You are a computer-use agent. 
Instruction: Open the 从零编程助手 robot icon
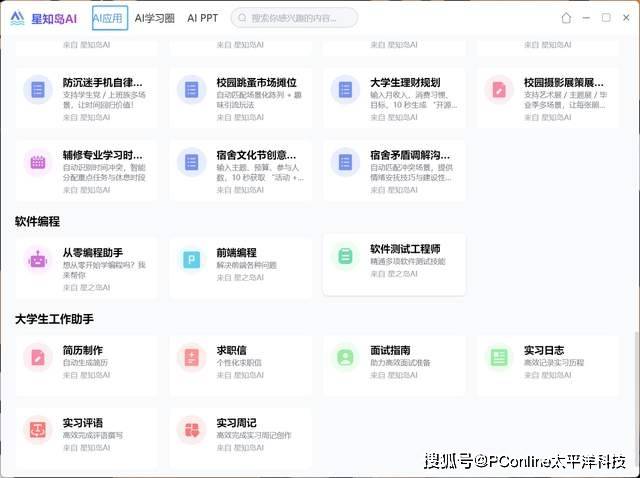[38, 260]
